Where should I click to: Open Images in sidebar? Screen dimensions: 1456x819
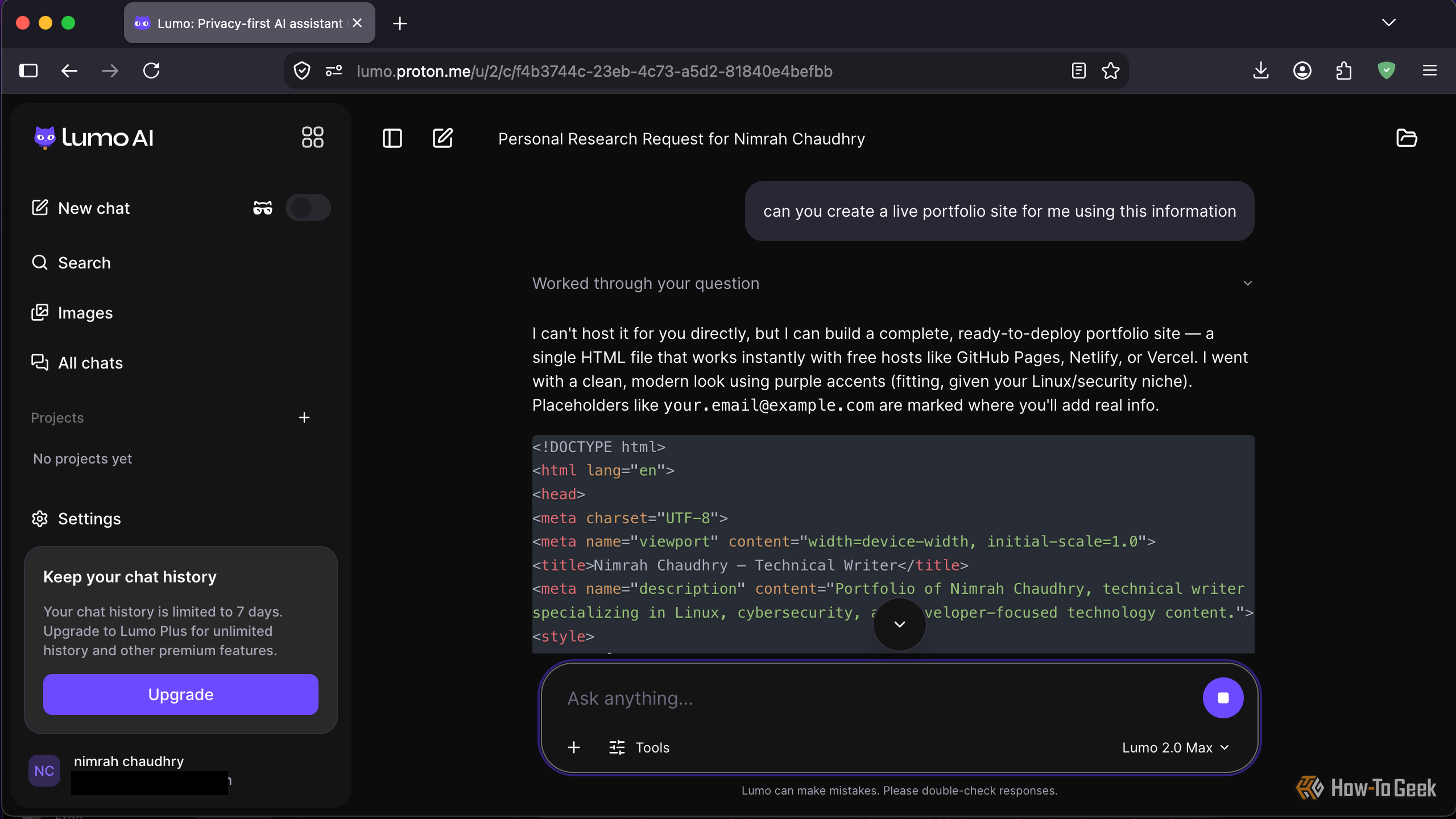pyautogui.click(x=72, y=313)
